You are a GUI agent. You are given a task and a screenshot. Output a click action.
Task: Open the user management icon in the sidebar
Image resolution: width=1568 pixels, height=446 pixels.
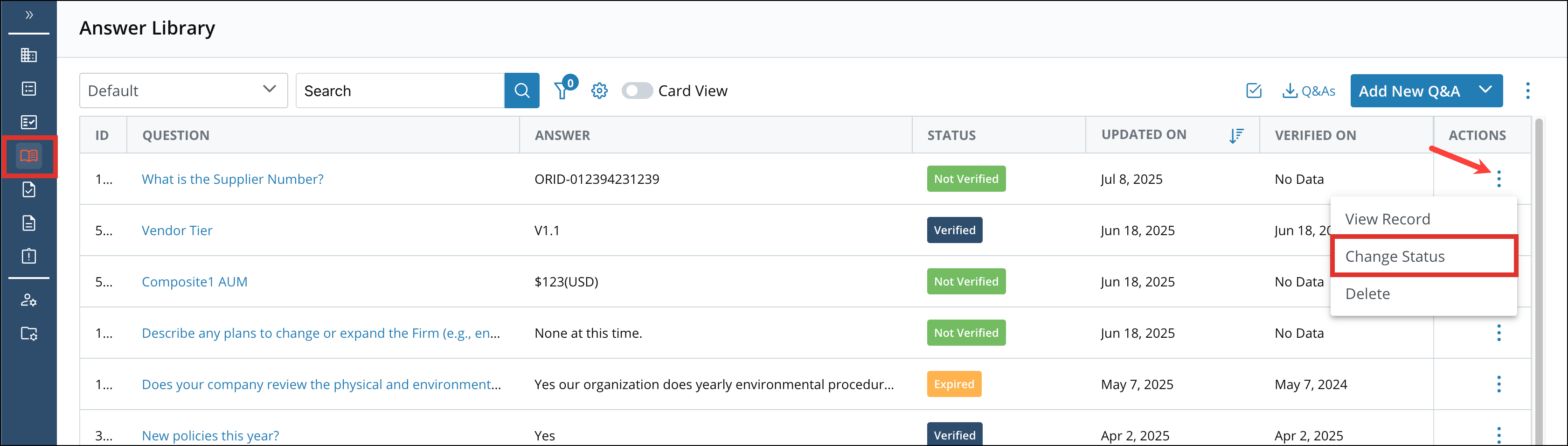[x=28, y=300]
